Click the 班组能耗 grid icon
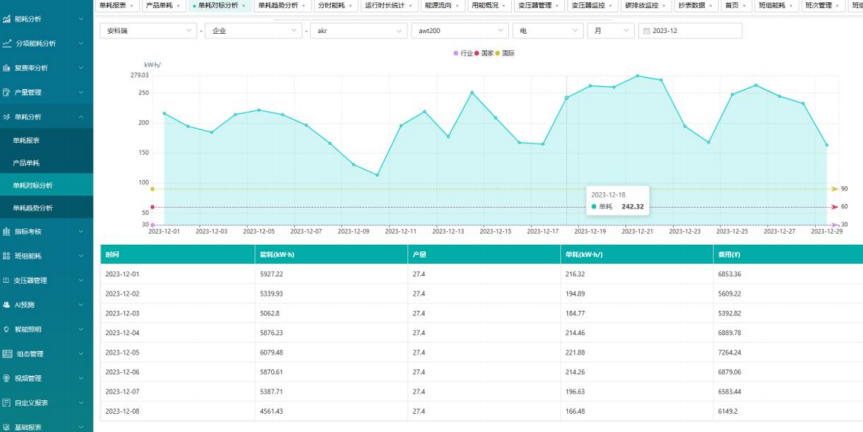Screen dimensions: 863x432 7,256
